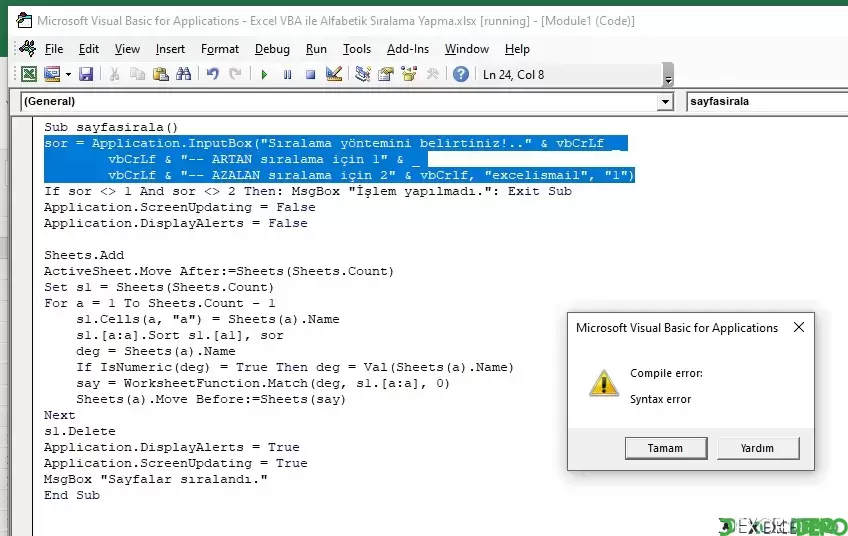Toggle the Design Mode icon

coord(334,74)
